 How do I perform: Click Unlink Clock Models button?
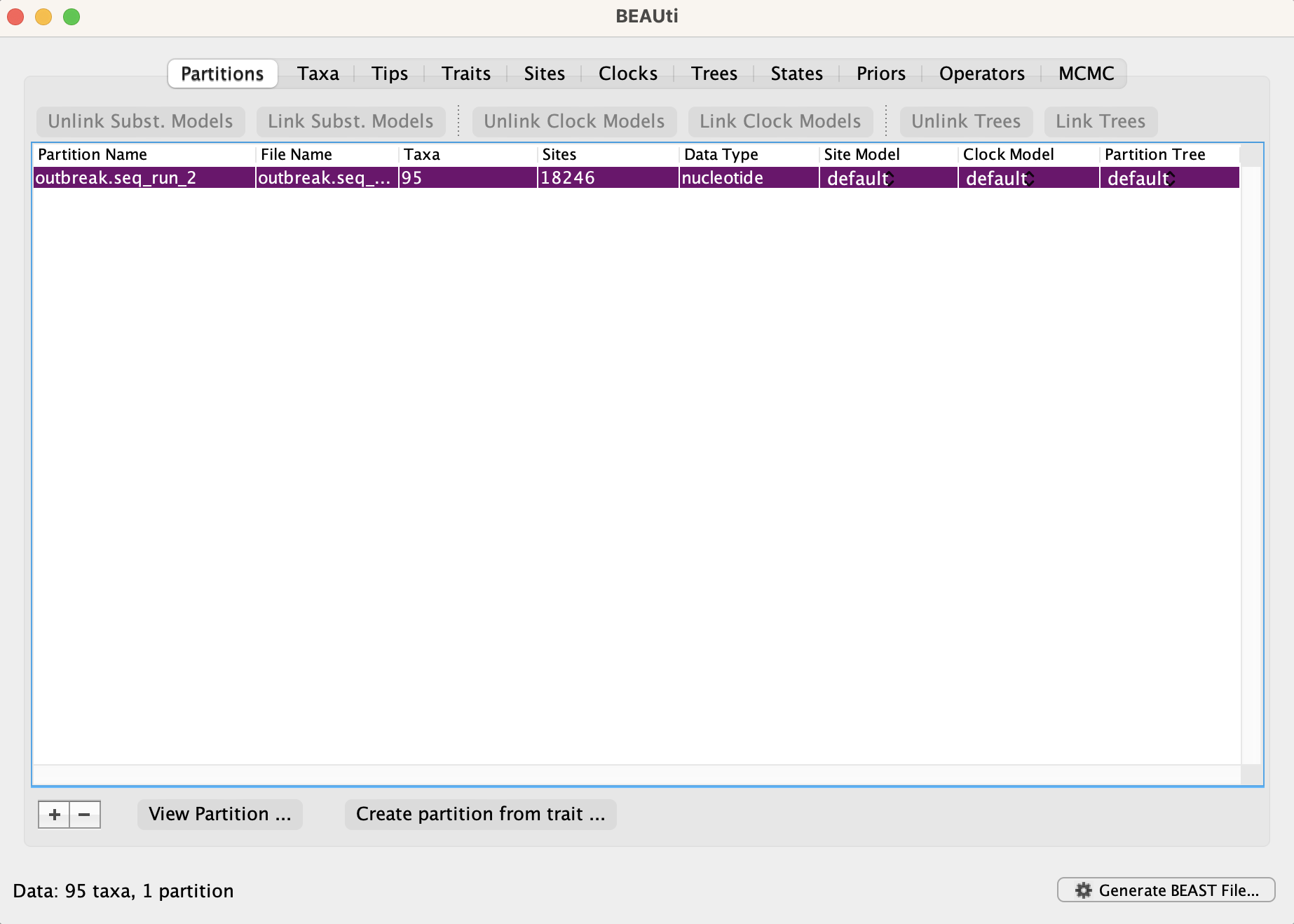click(x=574, y=121)
